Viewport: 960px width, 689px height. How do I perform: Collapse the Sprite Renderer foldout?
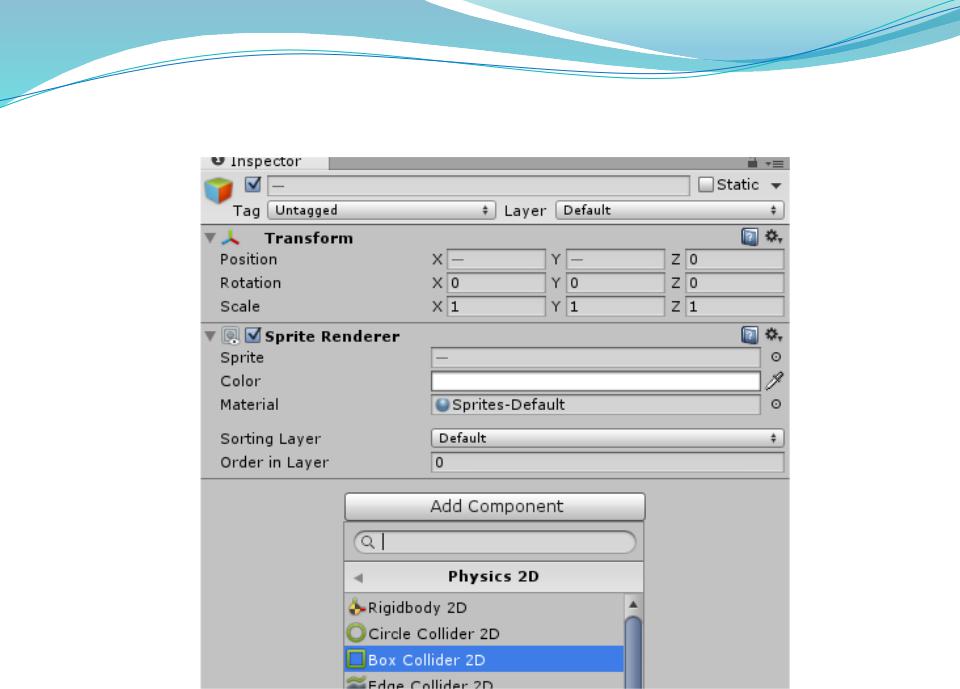[210, 336]
